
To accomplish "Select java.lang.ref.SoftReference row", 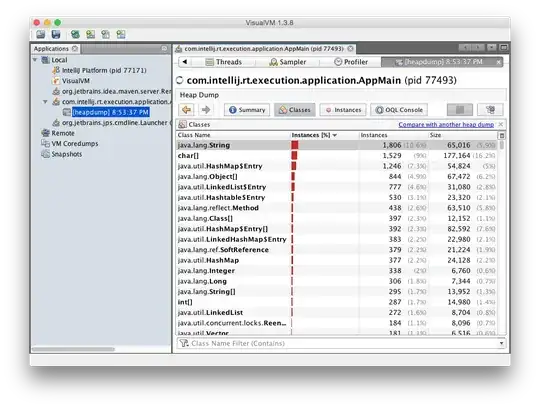I will point(336,250).
